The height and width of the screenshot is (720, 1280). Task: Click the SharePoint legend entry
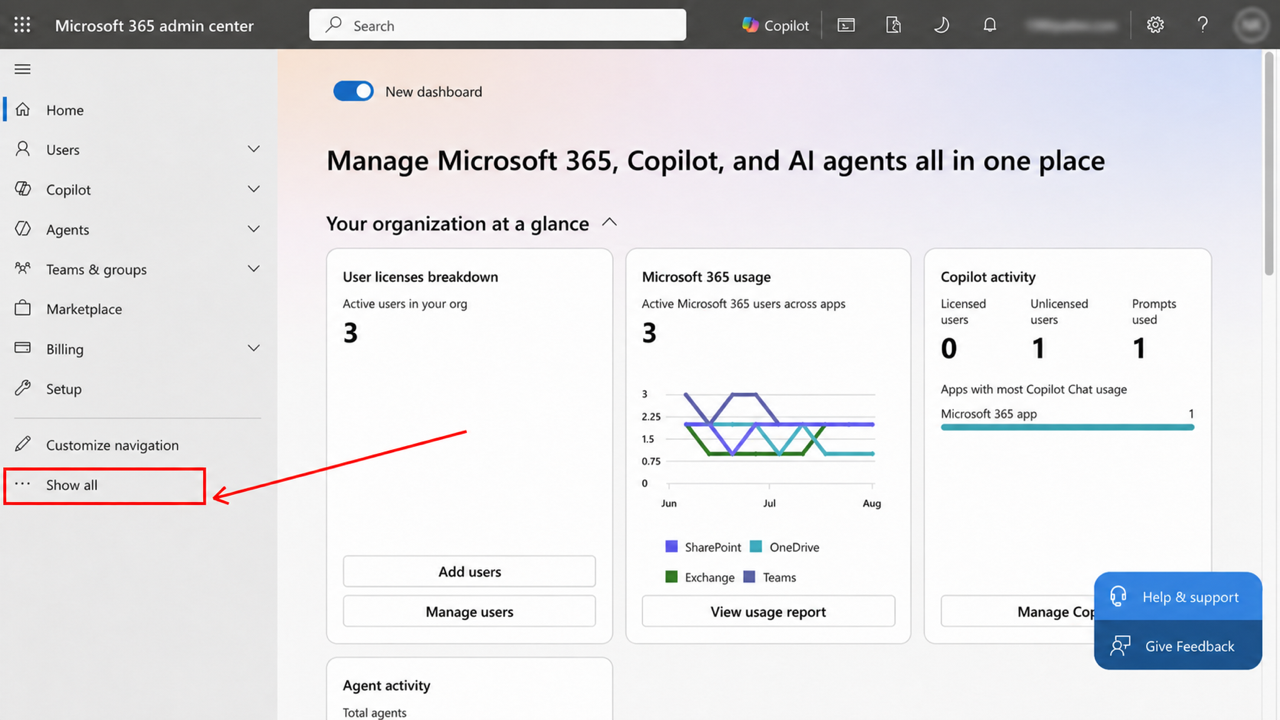click(703, 547)
